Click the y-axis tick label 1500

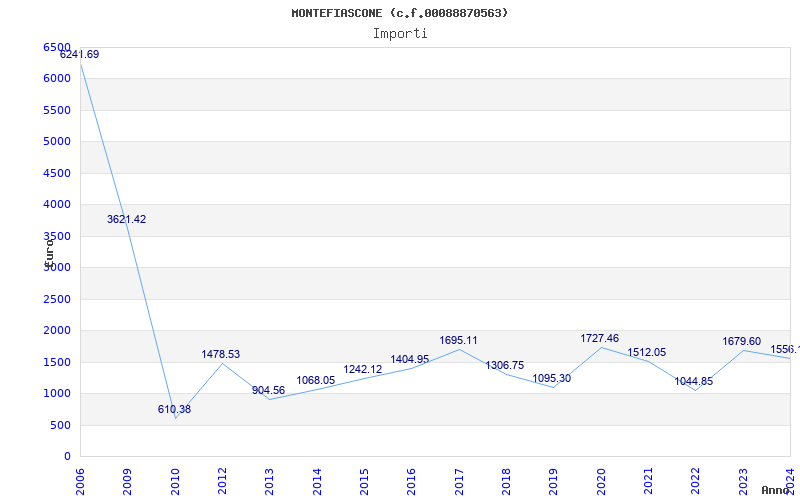click(x=57, y=362)
